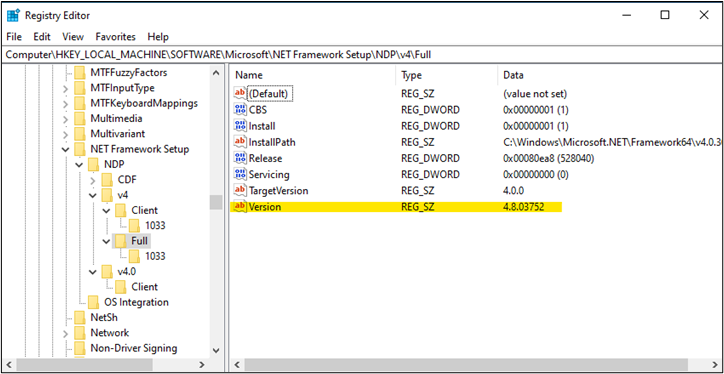
Task: Click the MTFInputType folder icon
Action: tap(80, 88)
